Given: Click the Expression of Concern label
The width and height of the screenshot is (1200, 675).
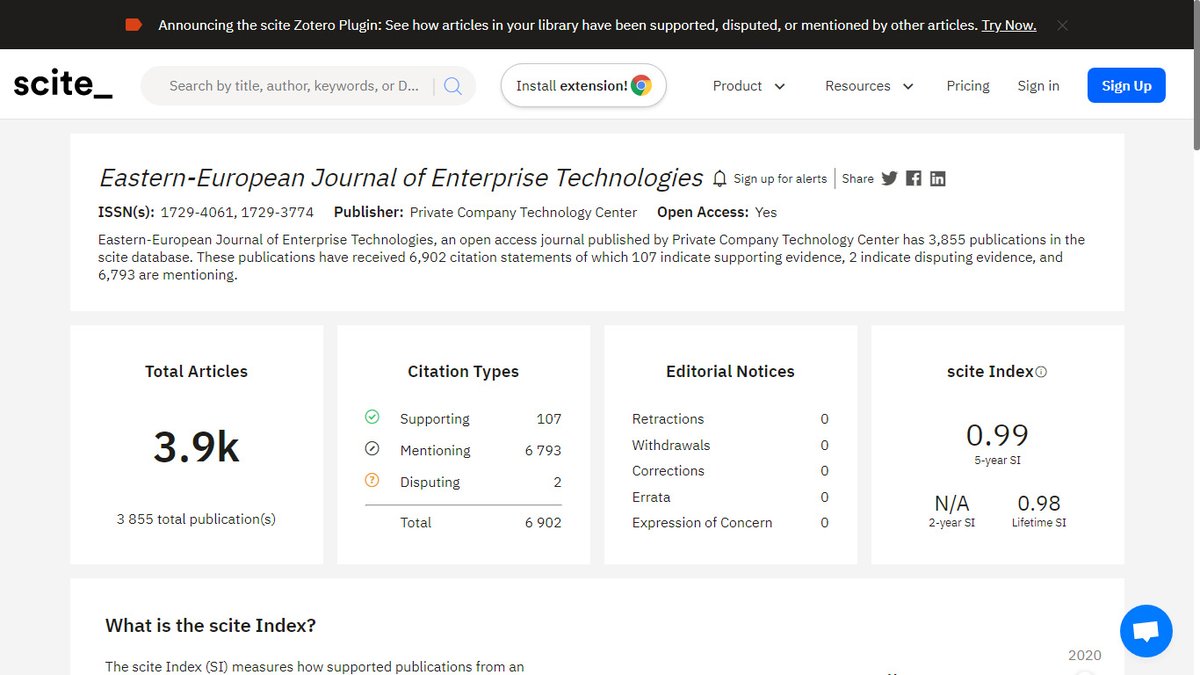Looking at the screenshot, I should pyautogui.click(x=702, y=523).
